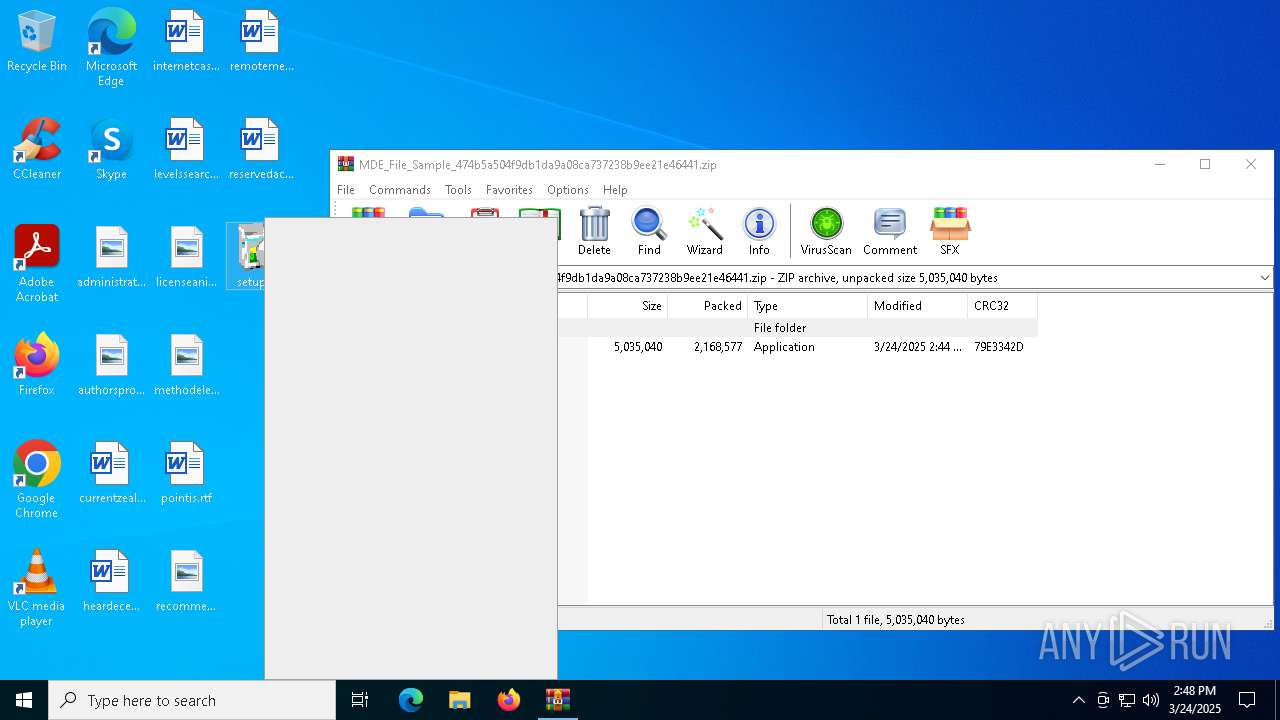Open the taskbar clock and calendar

pyautogui.click(x=1195, y=700)
